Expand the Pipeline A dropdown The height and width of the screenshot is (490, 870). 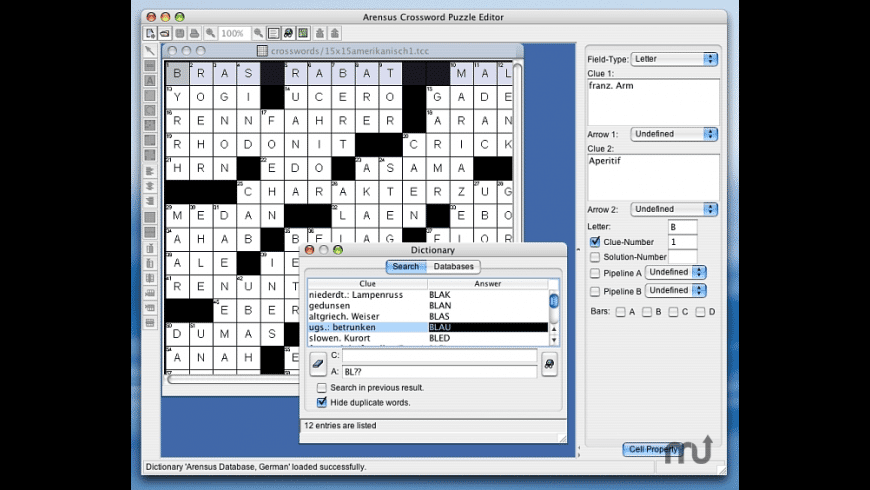(675, 272)
